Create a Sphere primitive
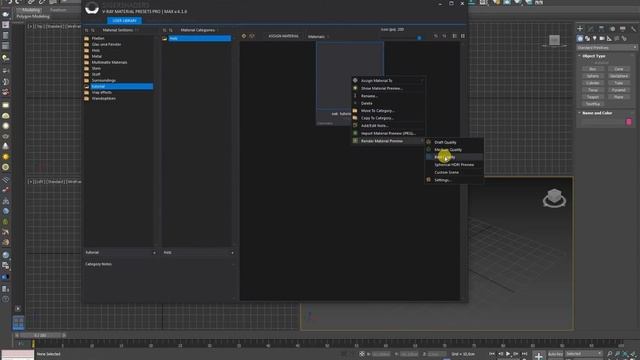640x360 pixels. 593,76
